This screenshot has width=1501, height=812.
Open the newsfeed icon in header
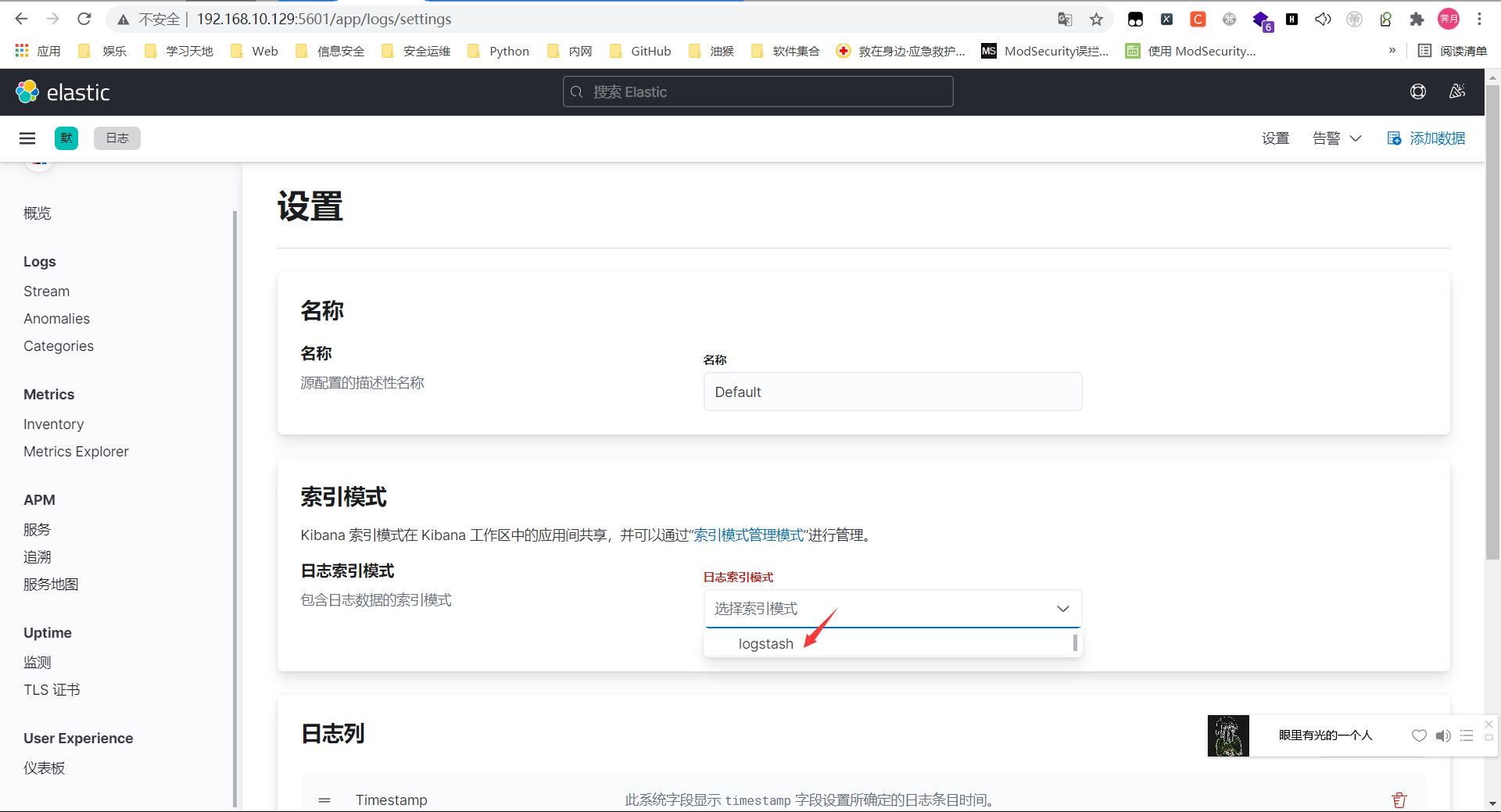pyautogui.click(x=1456, y=92)
